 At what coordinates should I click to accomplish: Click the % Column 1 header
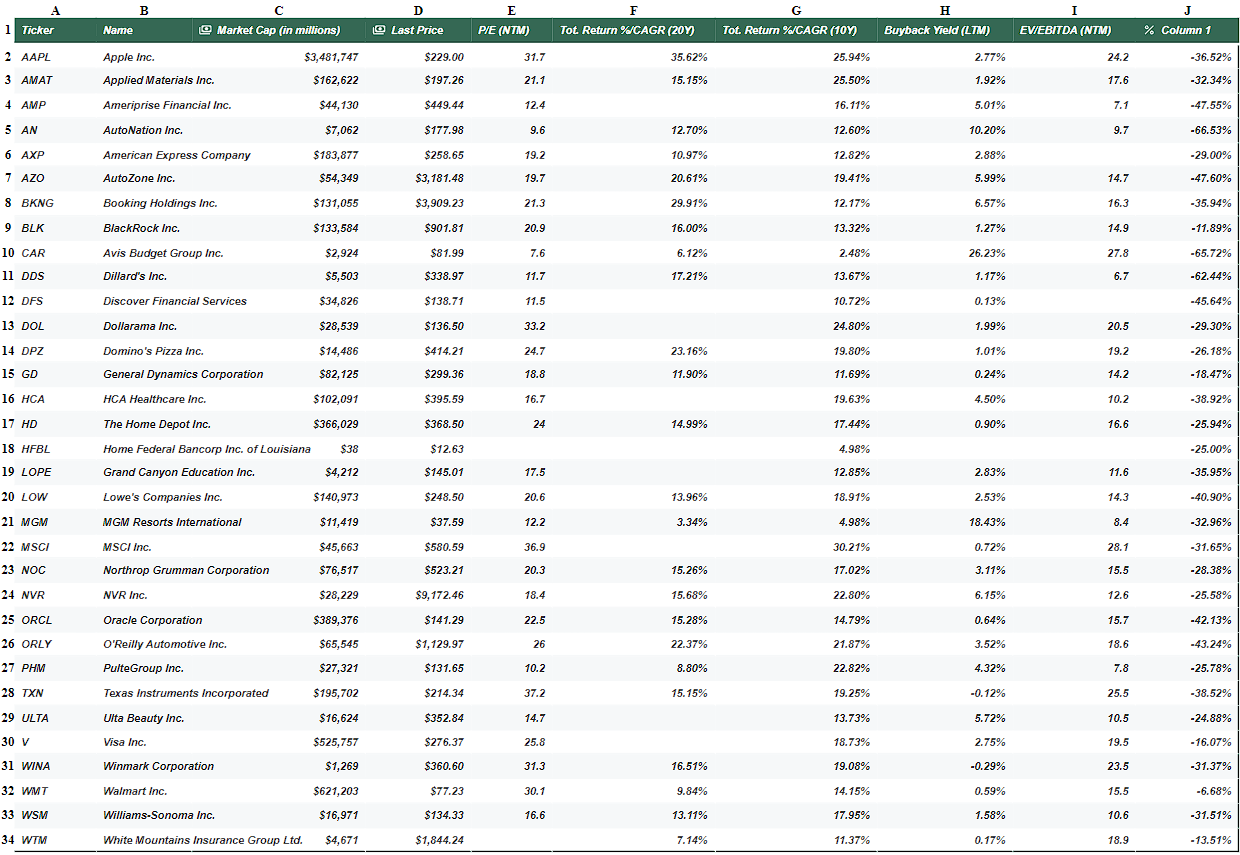pyautogui.click(x=1187, y=30)
